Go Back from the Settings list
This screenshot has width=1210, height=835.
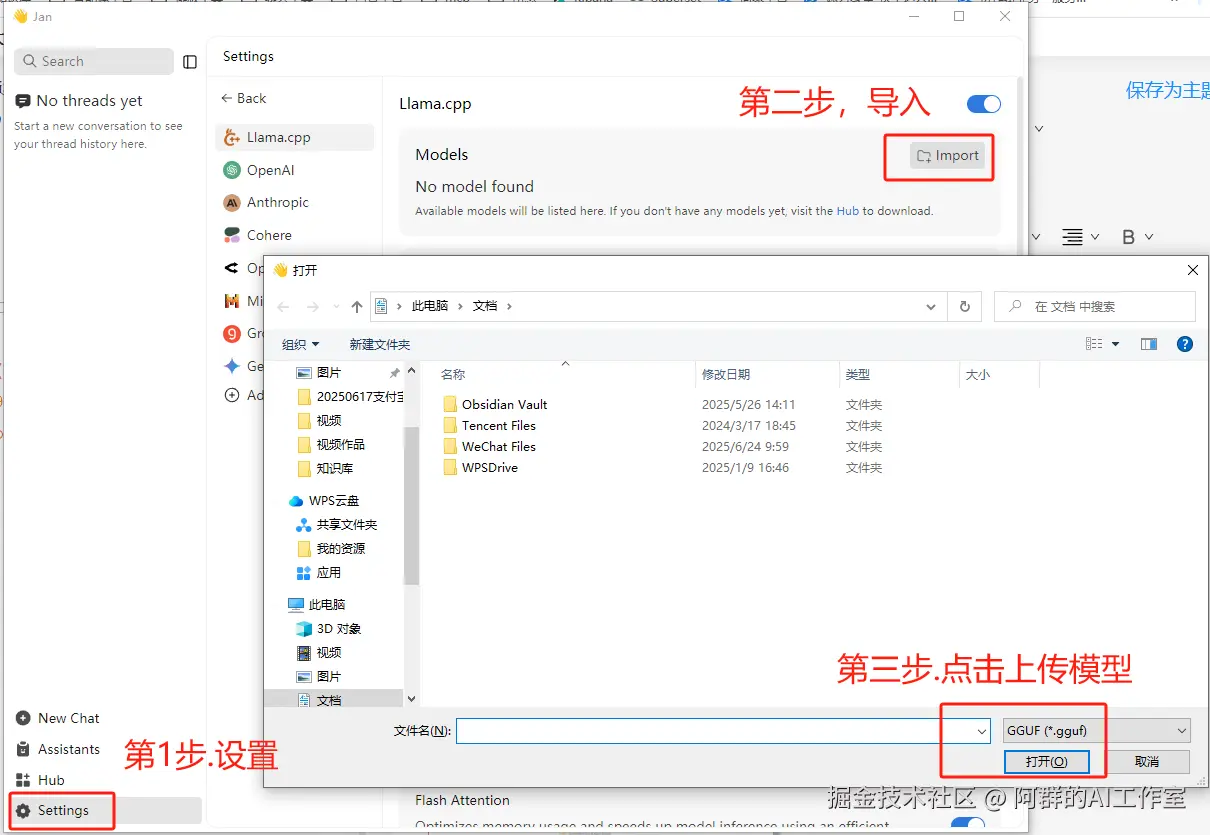[244, 98]
